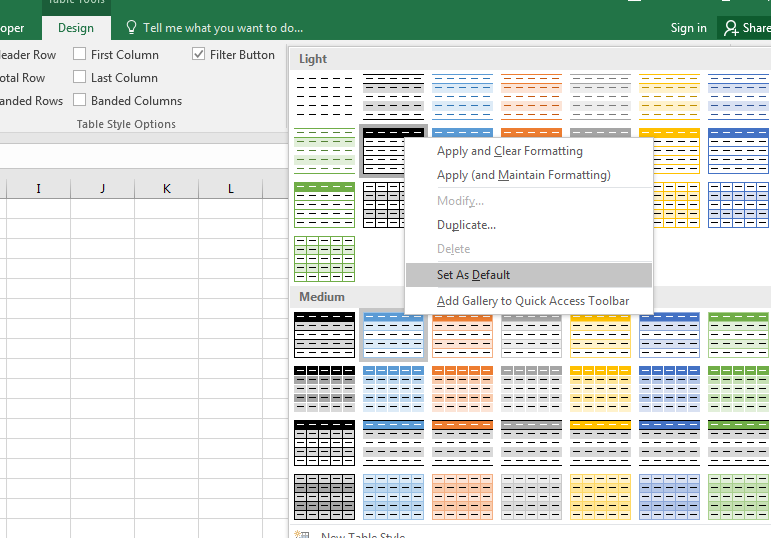This screenshot has height=538, width=771.
Task: Select the green Medium banded style, first row
Action: [x=738, y=335]
